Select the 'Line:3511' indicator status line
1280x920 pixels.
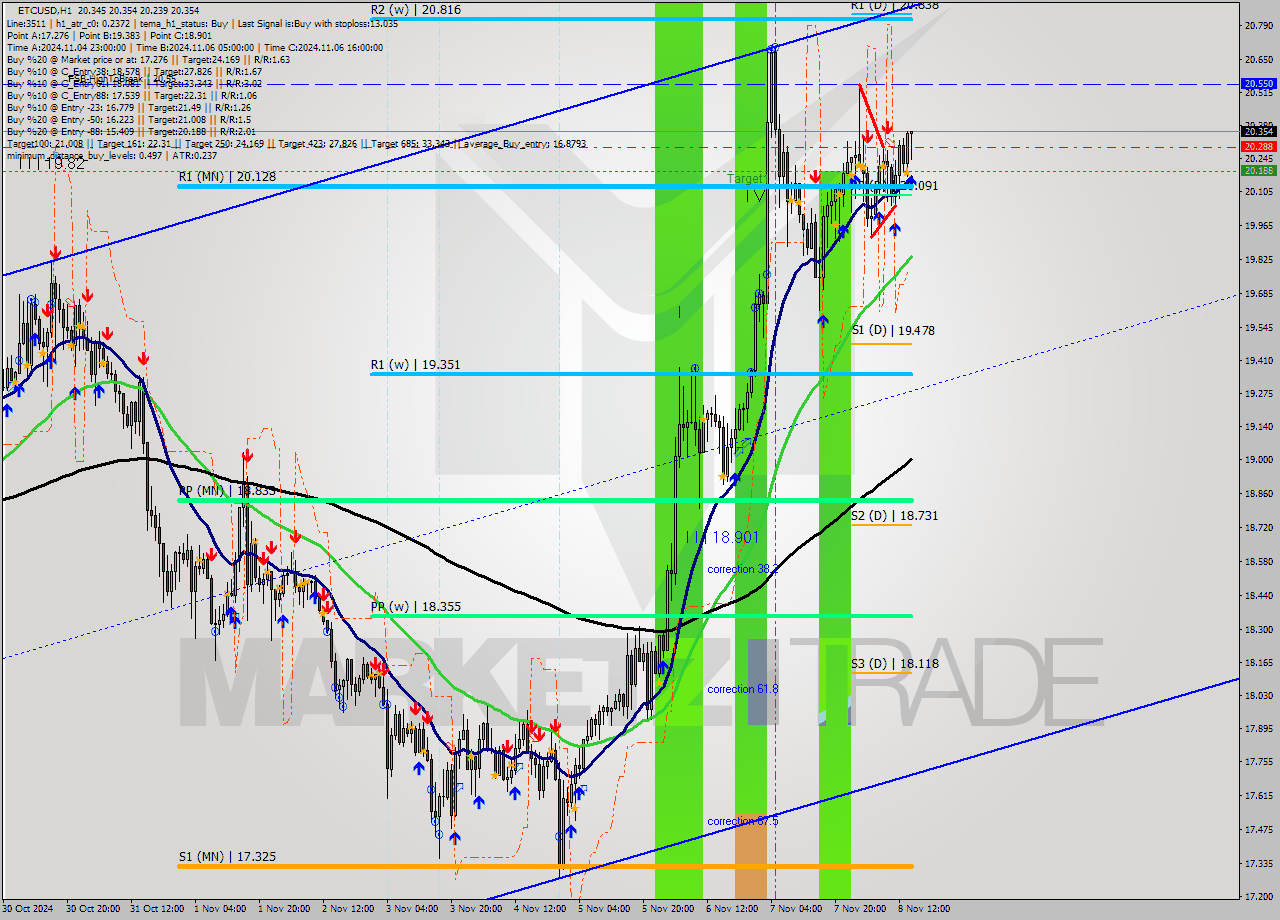point(202,23)
